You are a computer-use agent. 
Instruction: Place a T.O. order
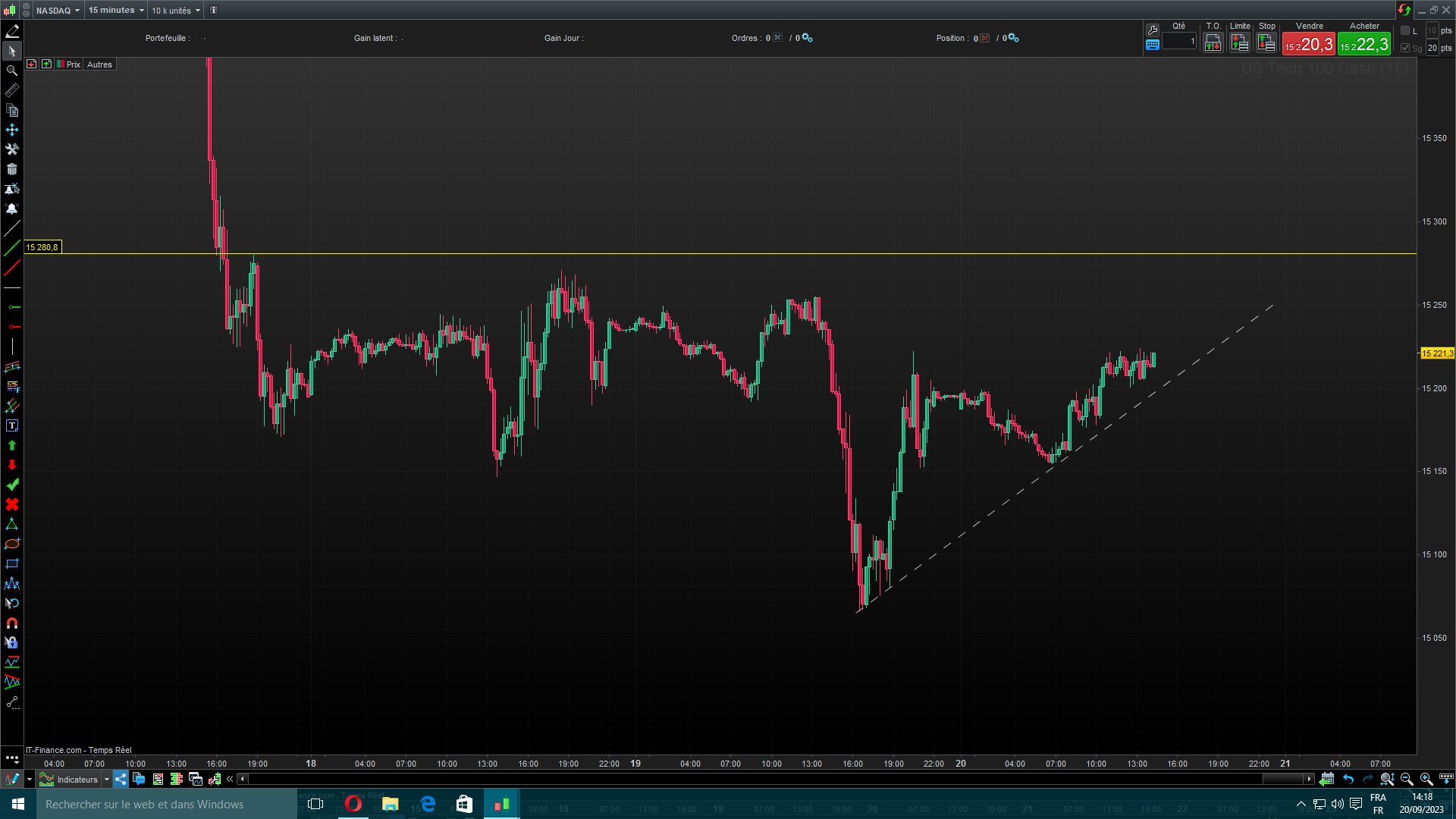click(x=1213, y=43)
